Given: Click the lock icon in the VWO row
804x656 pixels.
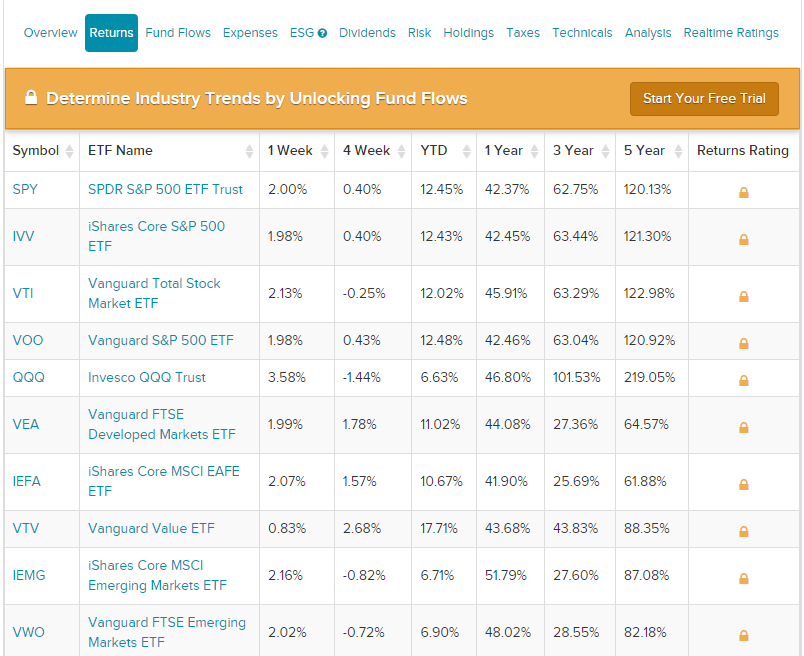Looking at the screenshot, I should pos(743,635).
